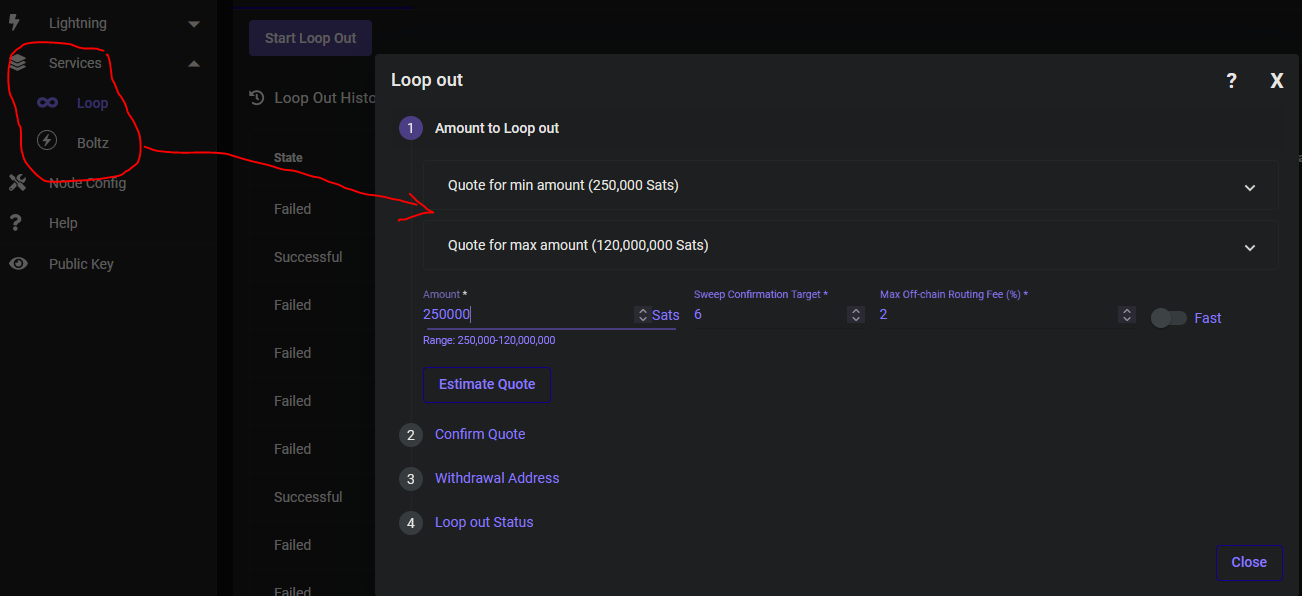The width and height of the screenshot is (1302, 596).
Task: Click the Loop Out History clock icon
Action: 256,98
